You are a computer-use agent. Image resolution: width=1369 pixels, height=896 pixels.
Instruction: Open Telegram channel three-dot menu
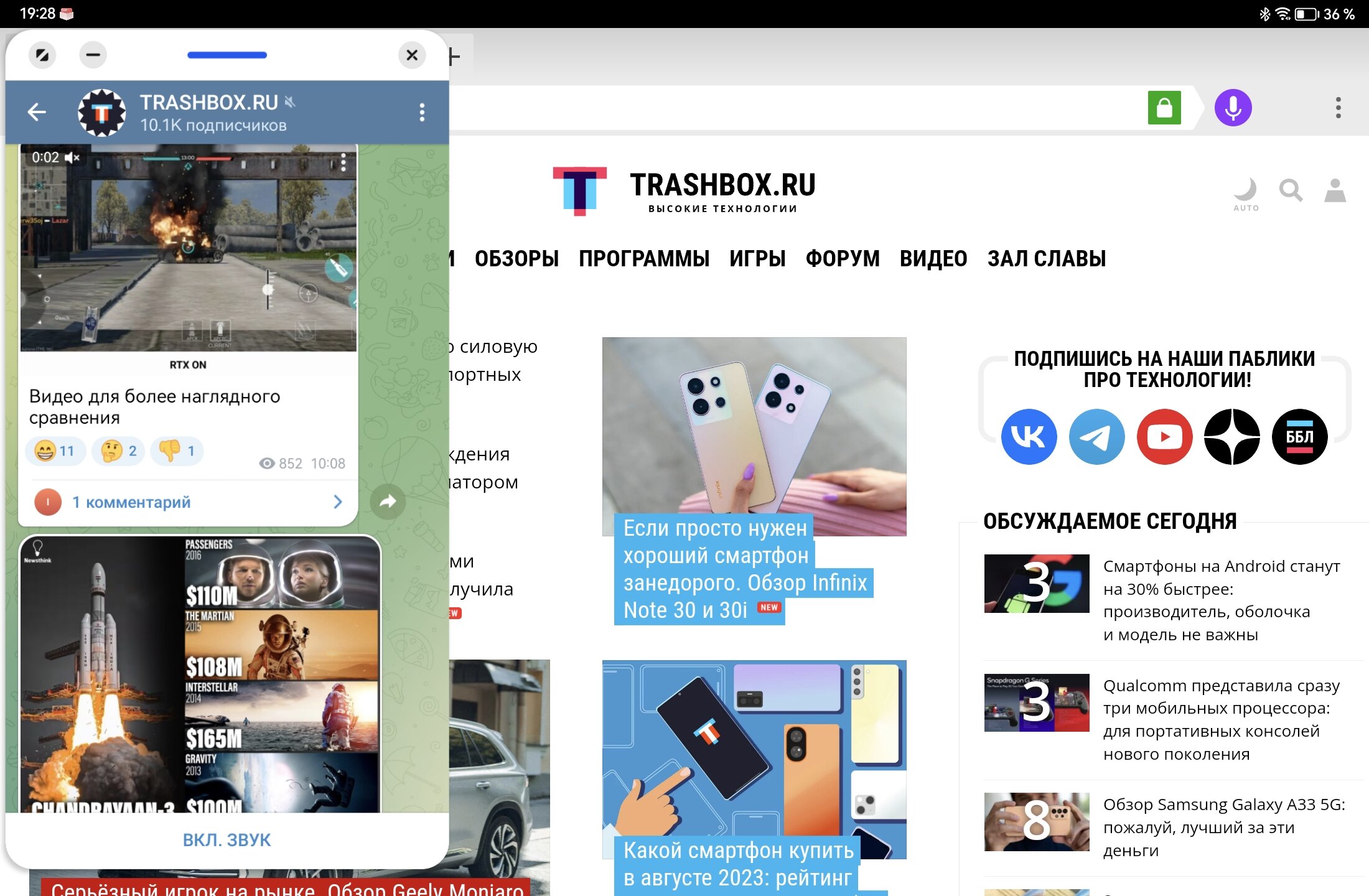423,113
